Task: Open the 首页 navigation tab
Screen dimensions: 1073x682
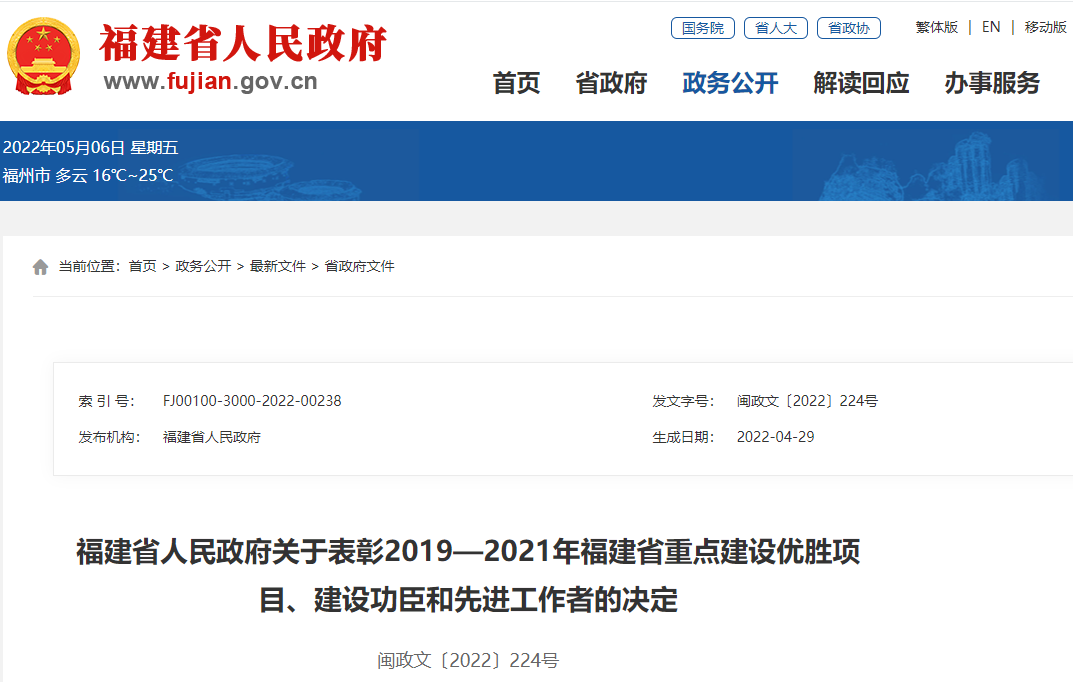Action: click(x=516, y=83)
